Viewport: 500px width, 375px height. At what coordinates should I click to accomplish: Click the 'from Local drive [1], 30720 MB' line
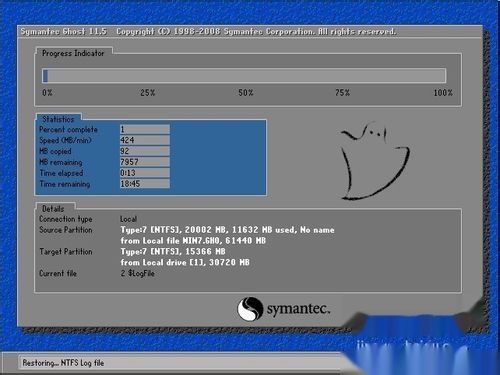(185, 262)
